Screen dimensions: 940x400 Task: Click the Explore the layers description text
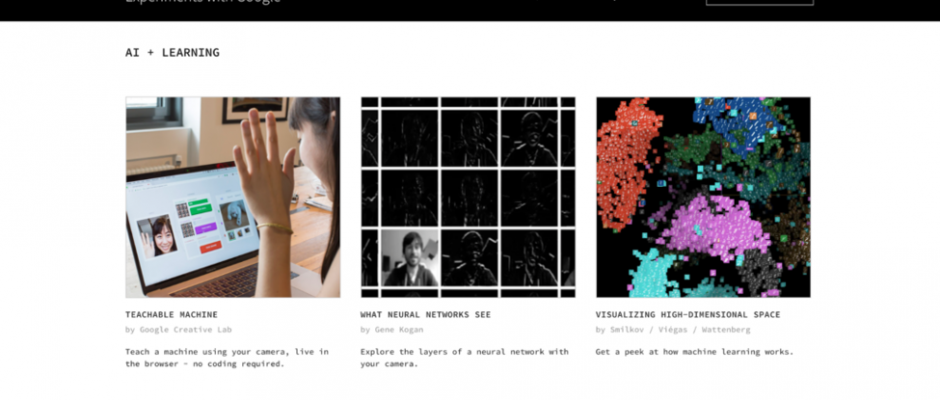click(x=465, y=357)
